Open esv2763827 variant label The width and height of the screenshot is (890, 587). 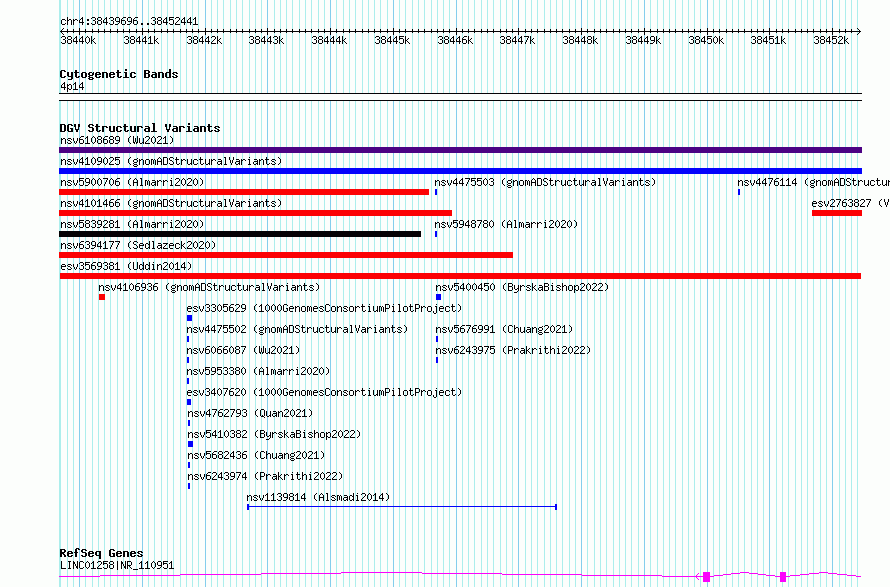pyautogui.click(x=850, y=203)
